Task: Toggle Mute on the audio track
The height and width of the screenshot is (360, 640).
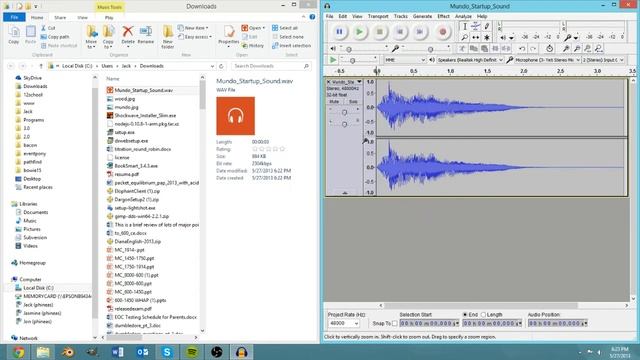Action: point(334,101)
